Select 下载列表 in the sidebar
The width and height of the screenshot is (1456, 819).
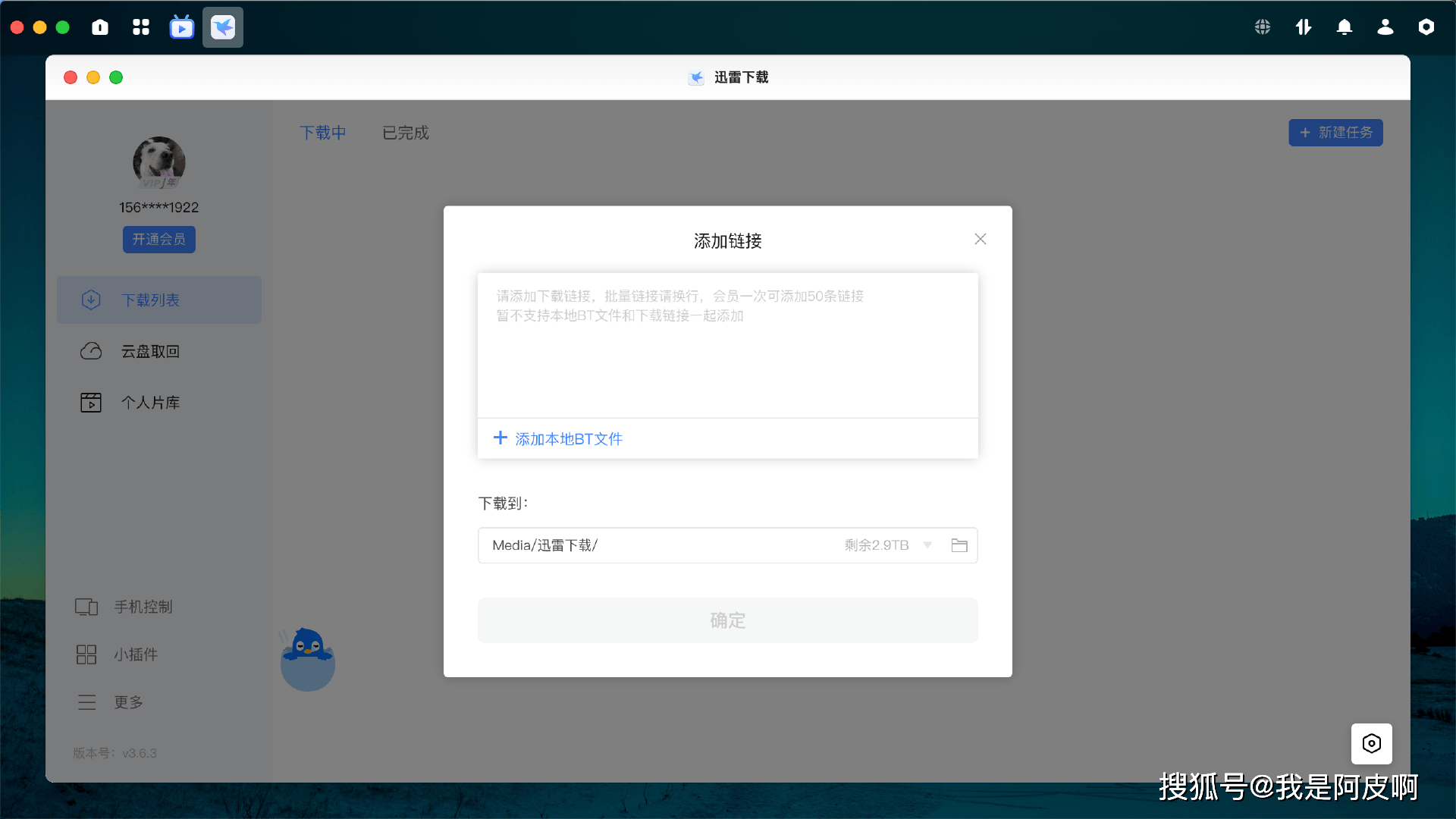coord(151,300)
